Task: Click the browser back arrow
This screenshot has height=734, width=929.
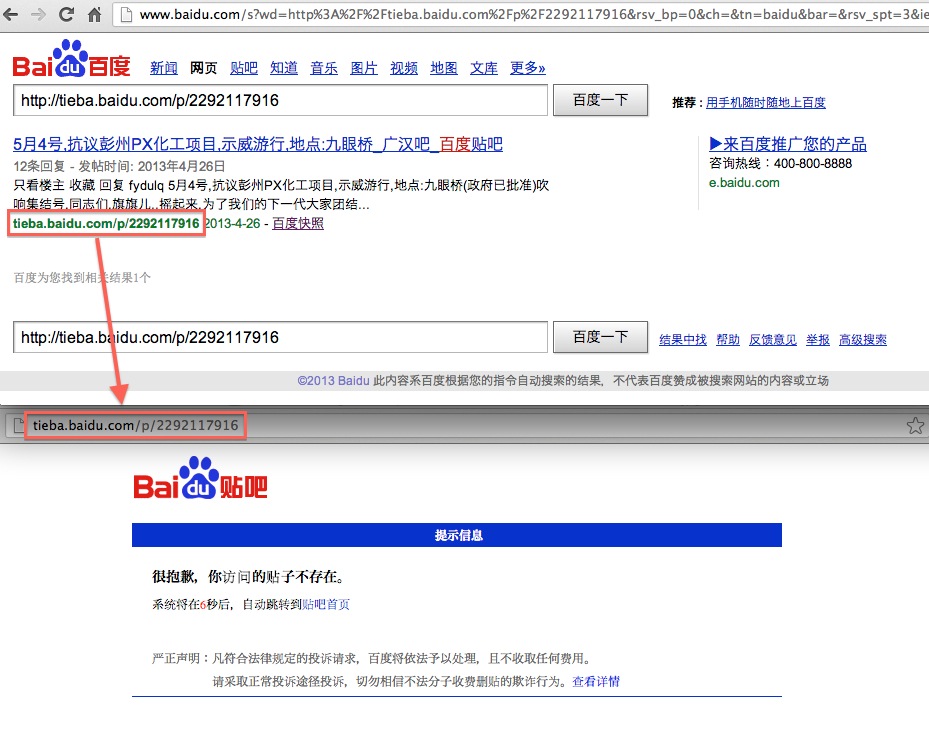Action: click(x=10, y=14)
